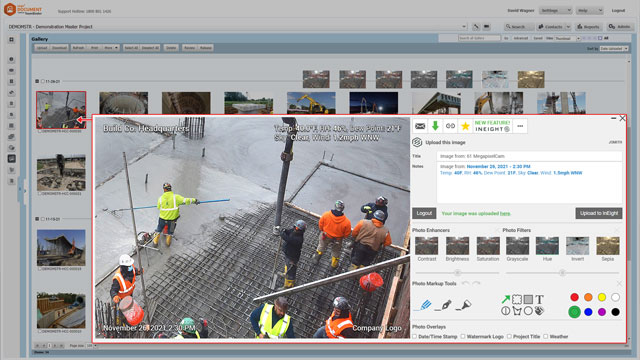Image resolution: width=640 pixels, height=360 pixels.
Task: Click the InEight hexagon logo beside Upload
Action: coord(417,142)
